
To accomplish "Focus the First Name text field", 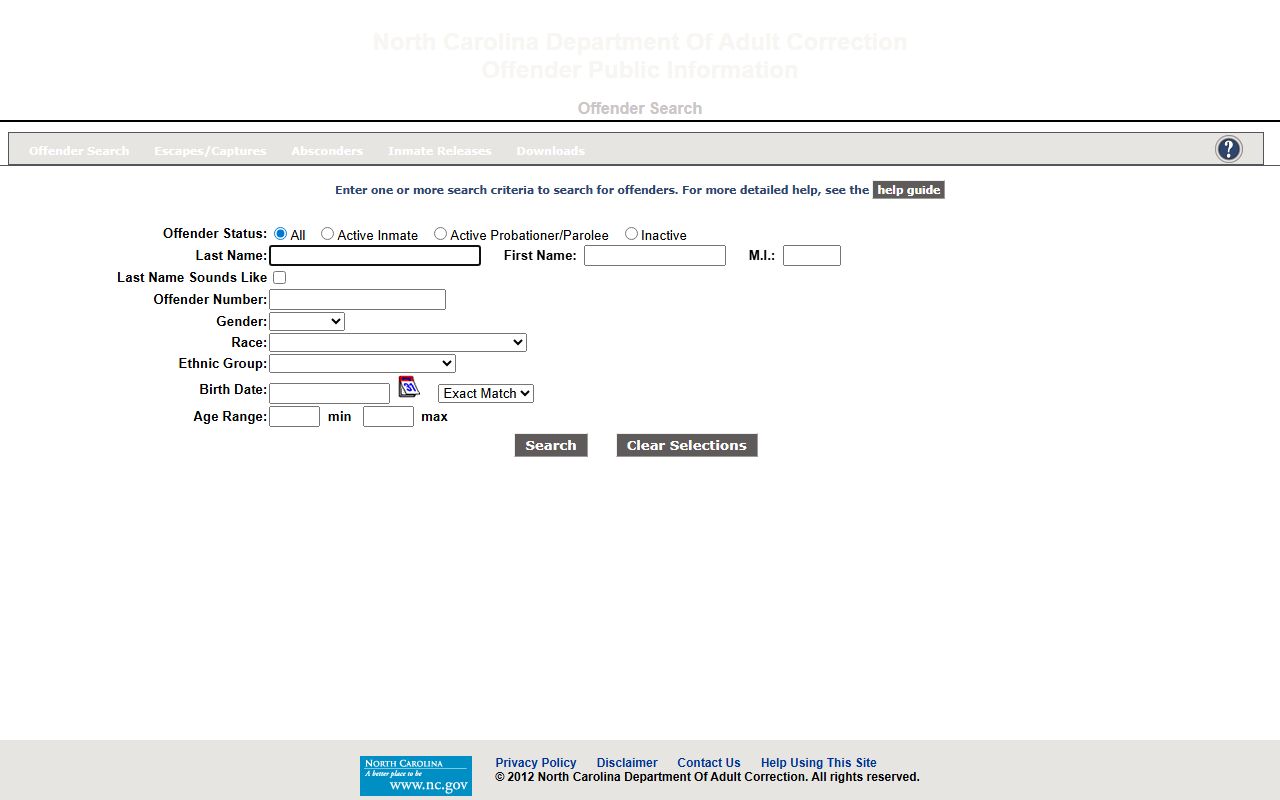I will (x=655, y=255).
